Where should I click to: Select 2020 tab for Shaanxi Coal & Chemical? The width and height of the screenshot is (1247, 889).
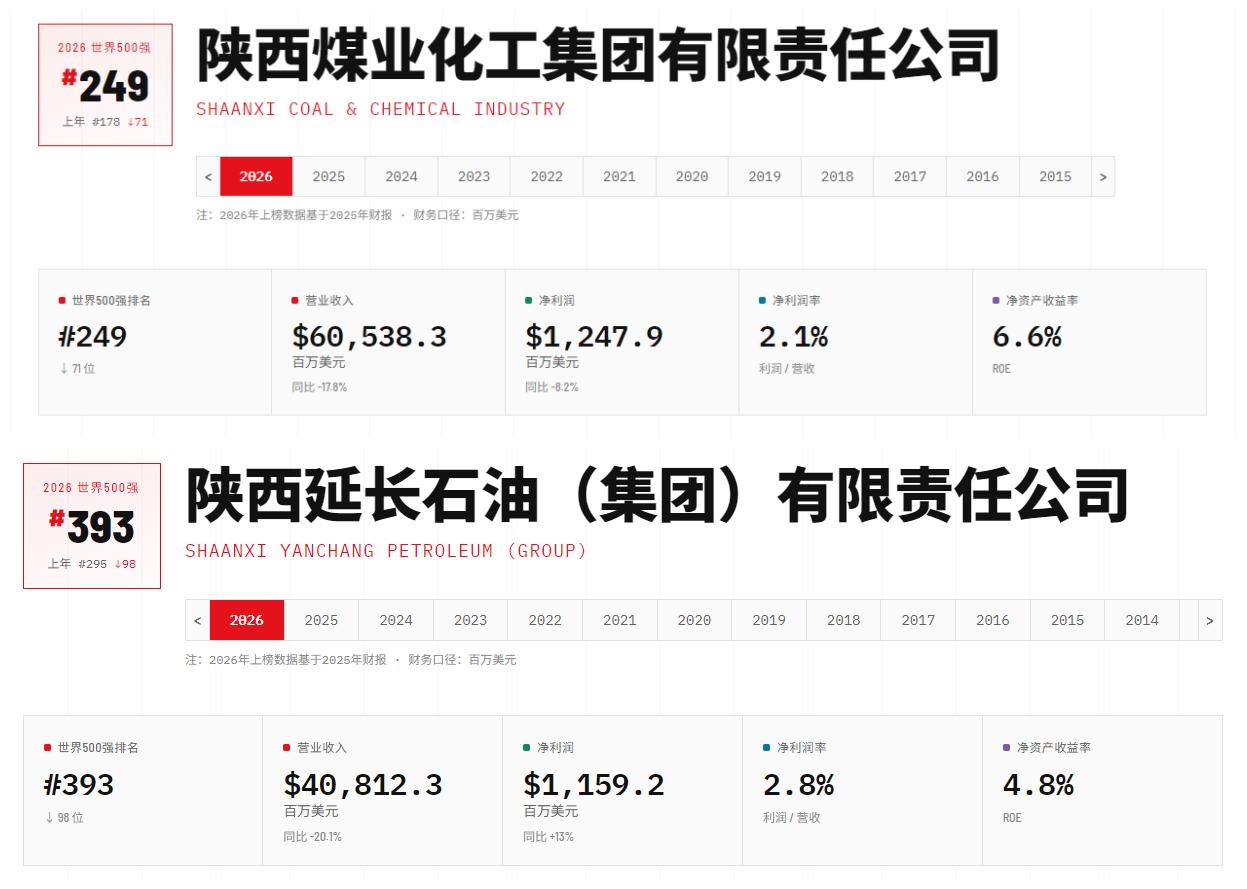(692, 176)
